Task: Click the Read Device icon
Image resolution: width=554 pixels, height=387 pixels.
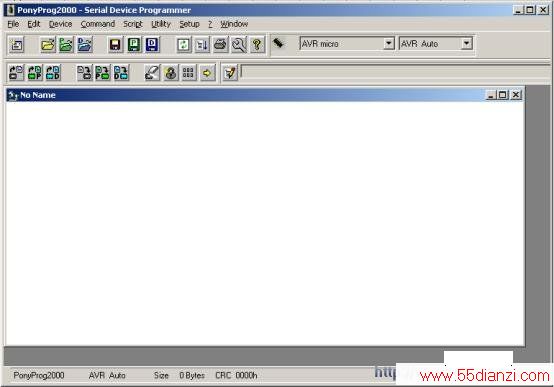Action: point(16,73)
